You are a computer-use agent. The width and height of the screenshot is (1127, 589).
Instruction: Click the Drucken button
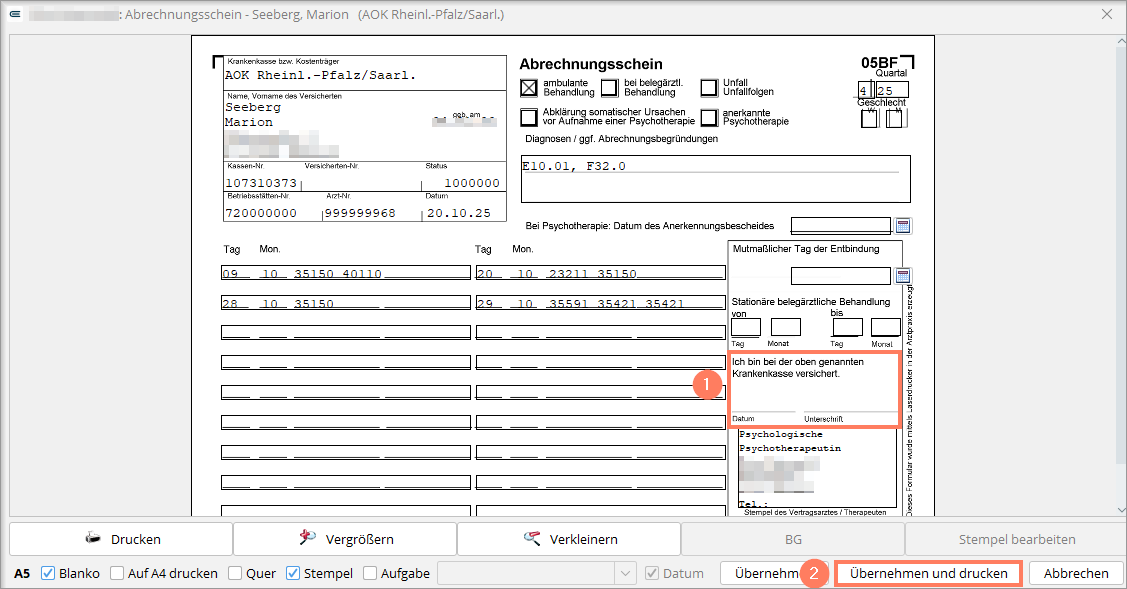point(121,539)
